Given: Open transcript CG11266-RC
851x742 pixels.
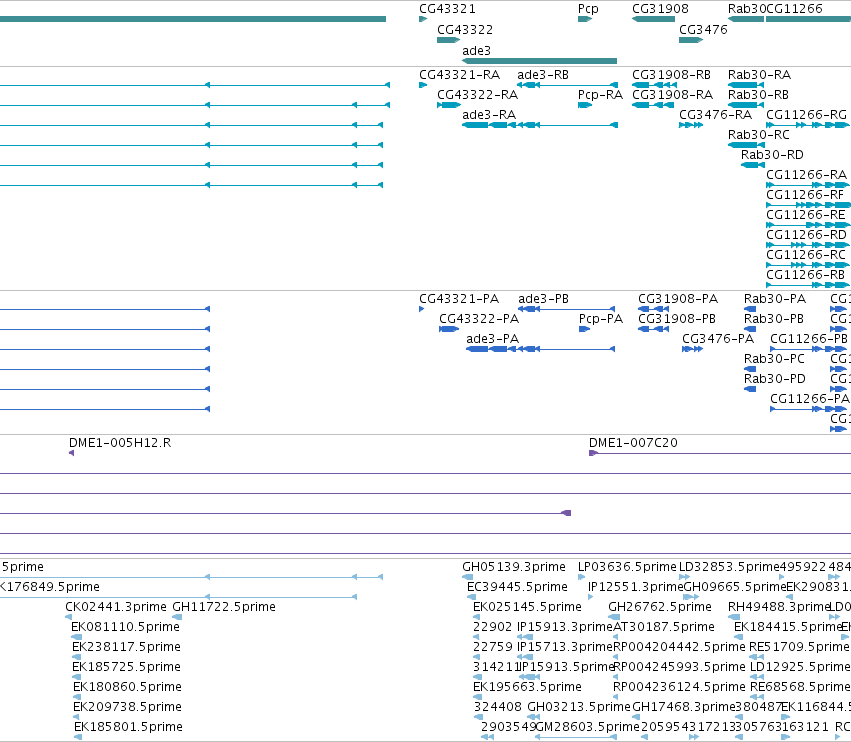Looking at the screenshot, I should tap(805, 255).
